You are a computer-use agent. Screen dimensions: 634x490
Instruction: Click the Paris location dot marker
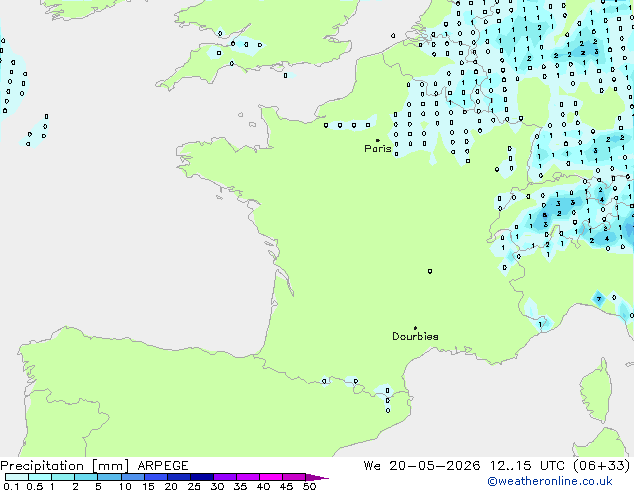coord(378,140)
